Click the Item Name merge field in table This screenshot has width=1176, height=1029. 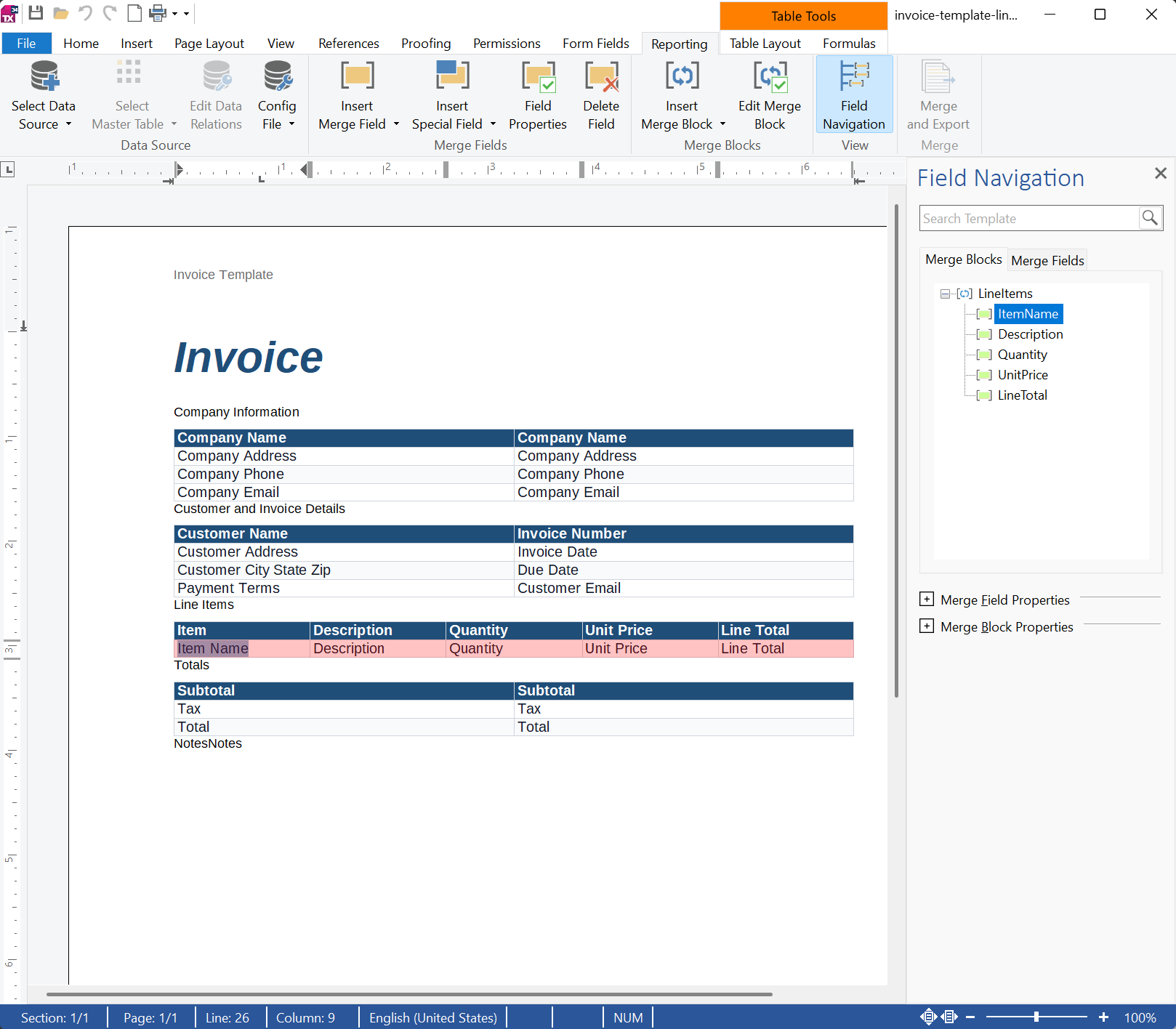[213, 648]
